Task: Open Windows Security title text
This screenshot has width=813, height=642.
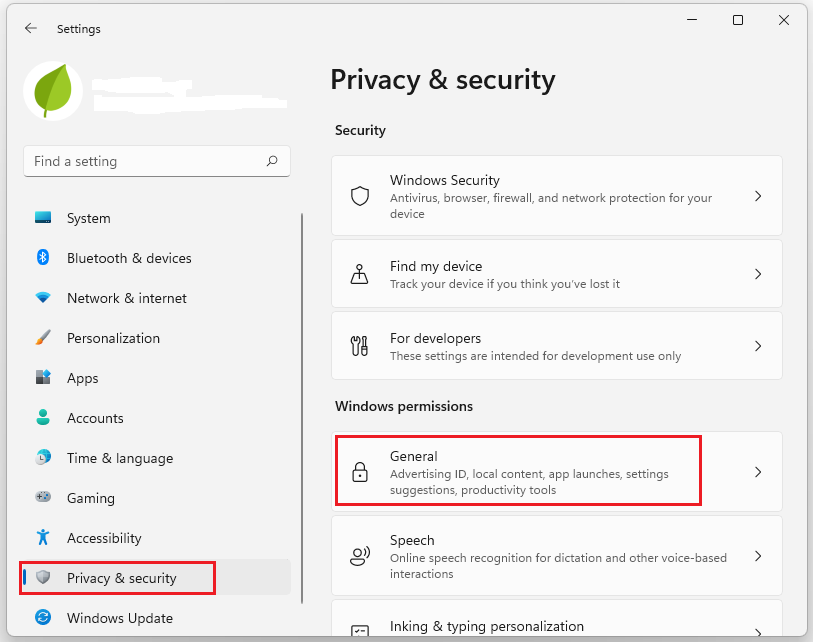Action: tap(445, 180)
